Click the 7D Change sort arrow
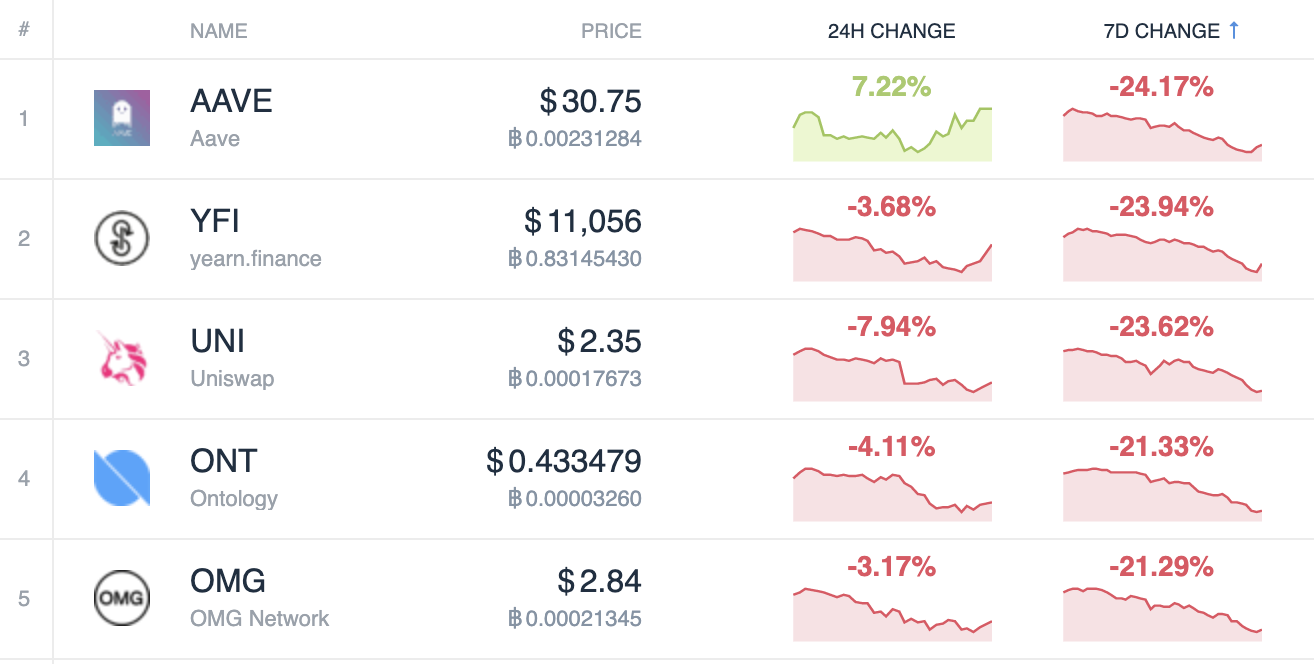 click(1233, 31)
